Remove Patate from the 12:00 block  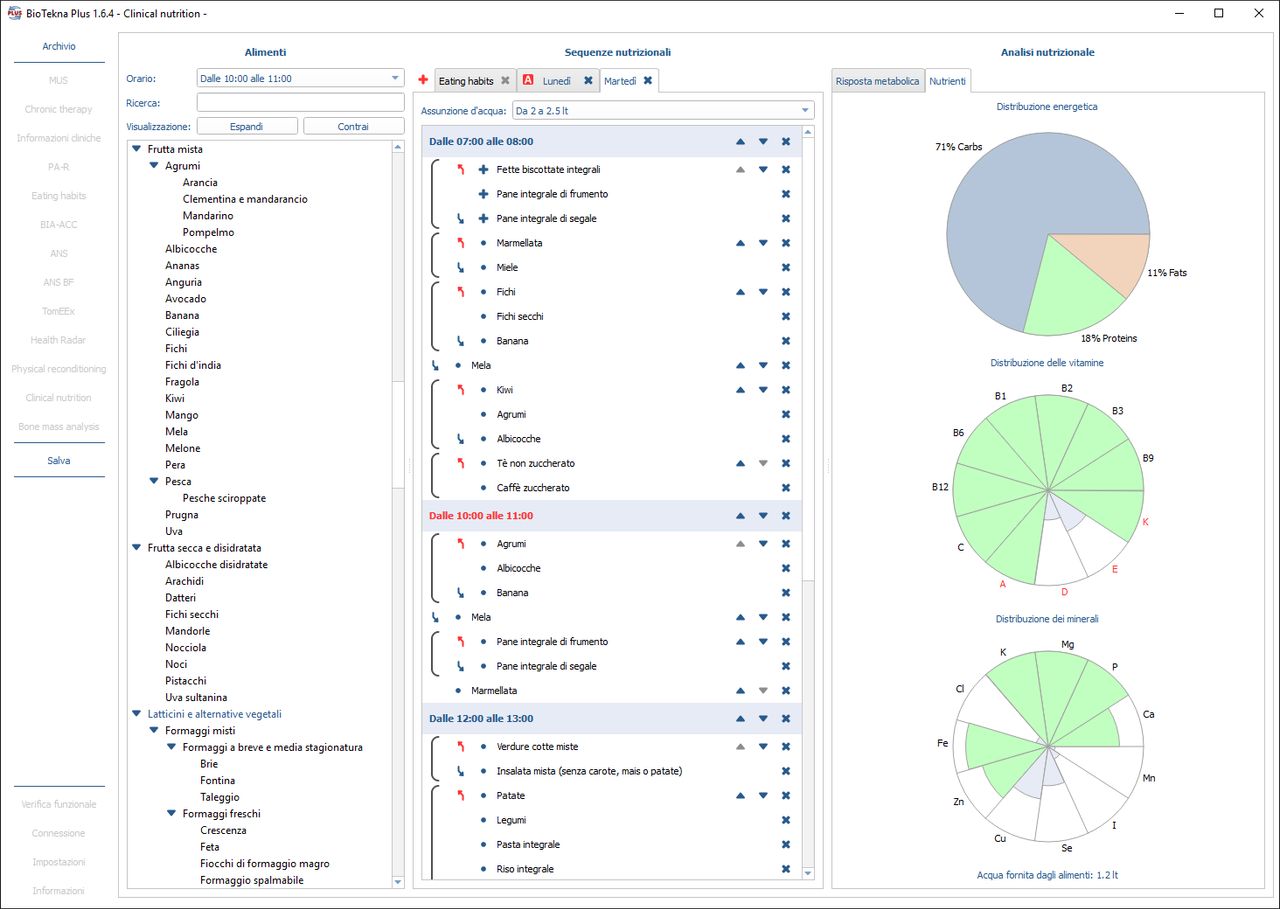point(786,796)
